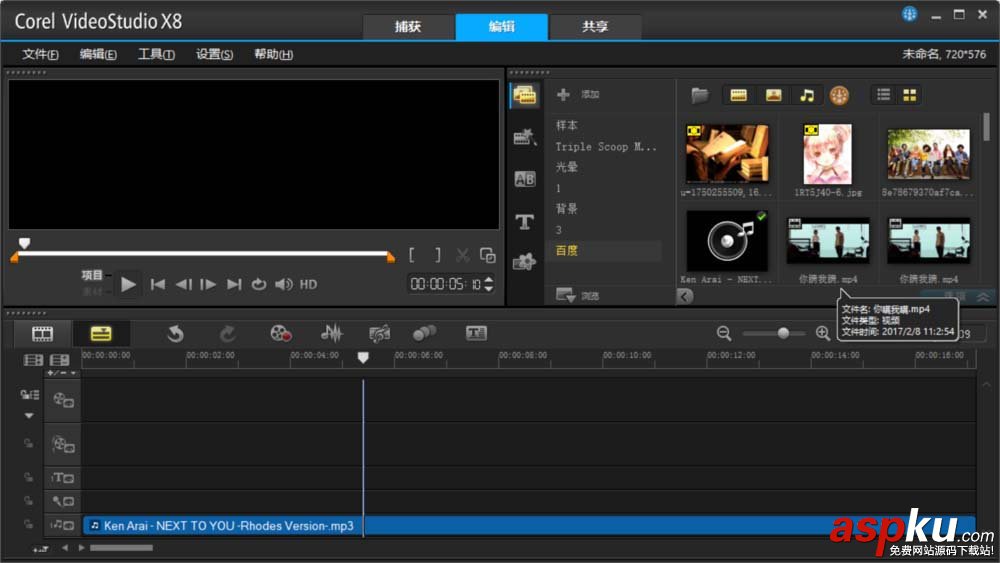Toggle showing video files in library
The image size is (1000, 563).
[x=739, y=95]
